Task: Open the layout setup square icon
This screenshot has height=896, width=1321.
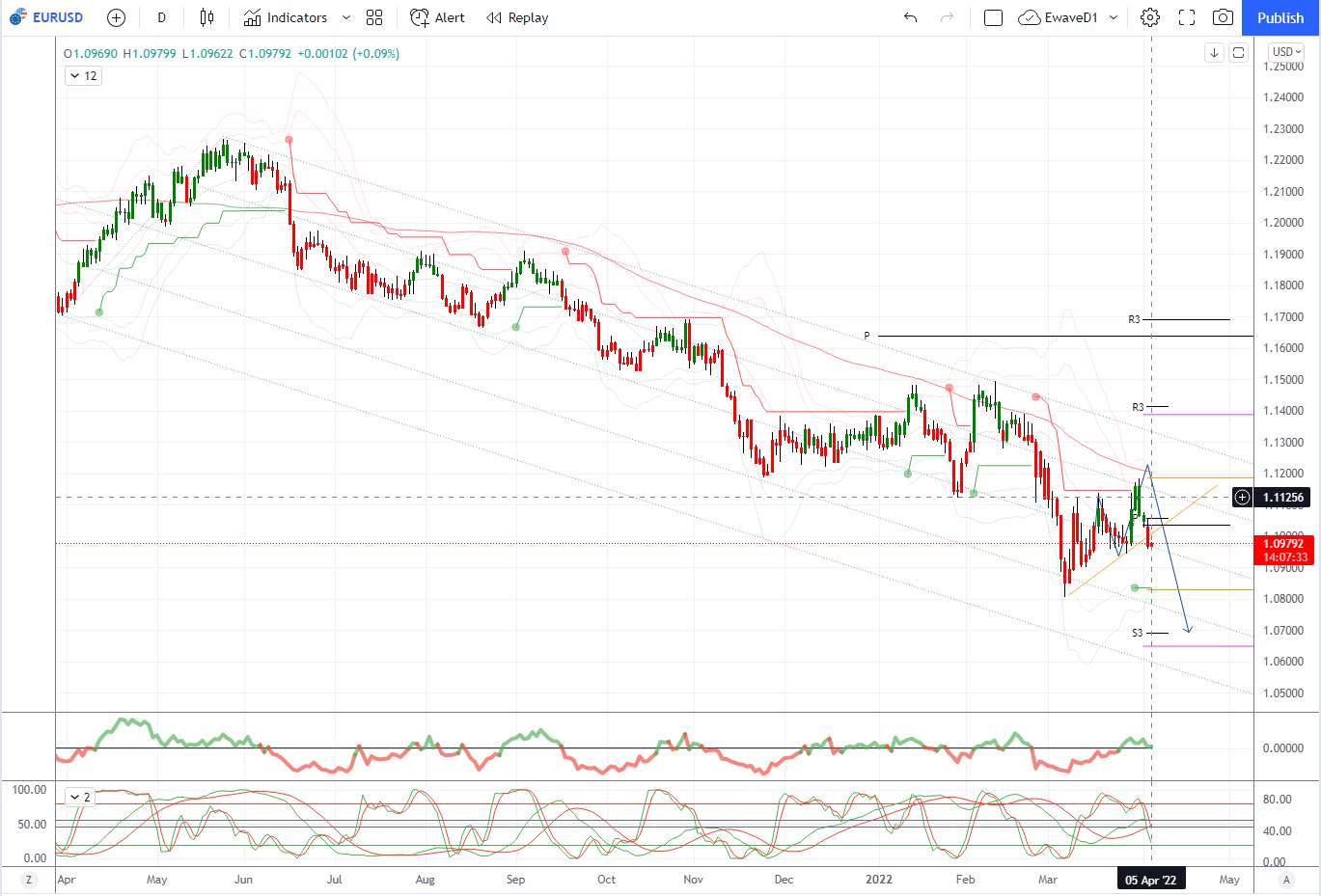Action: (993, 17)
